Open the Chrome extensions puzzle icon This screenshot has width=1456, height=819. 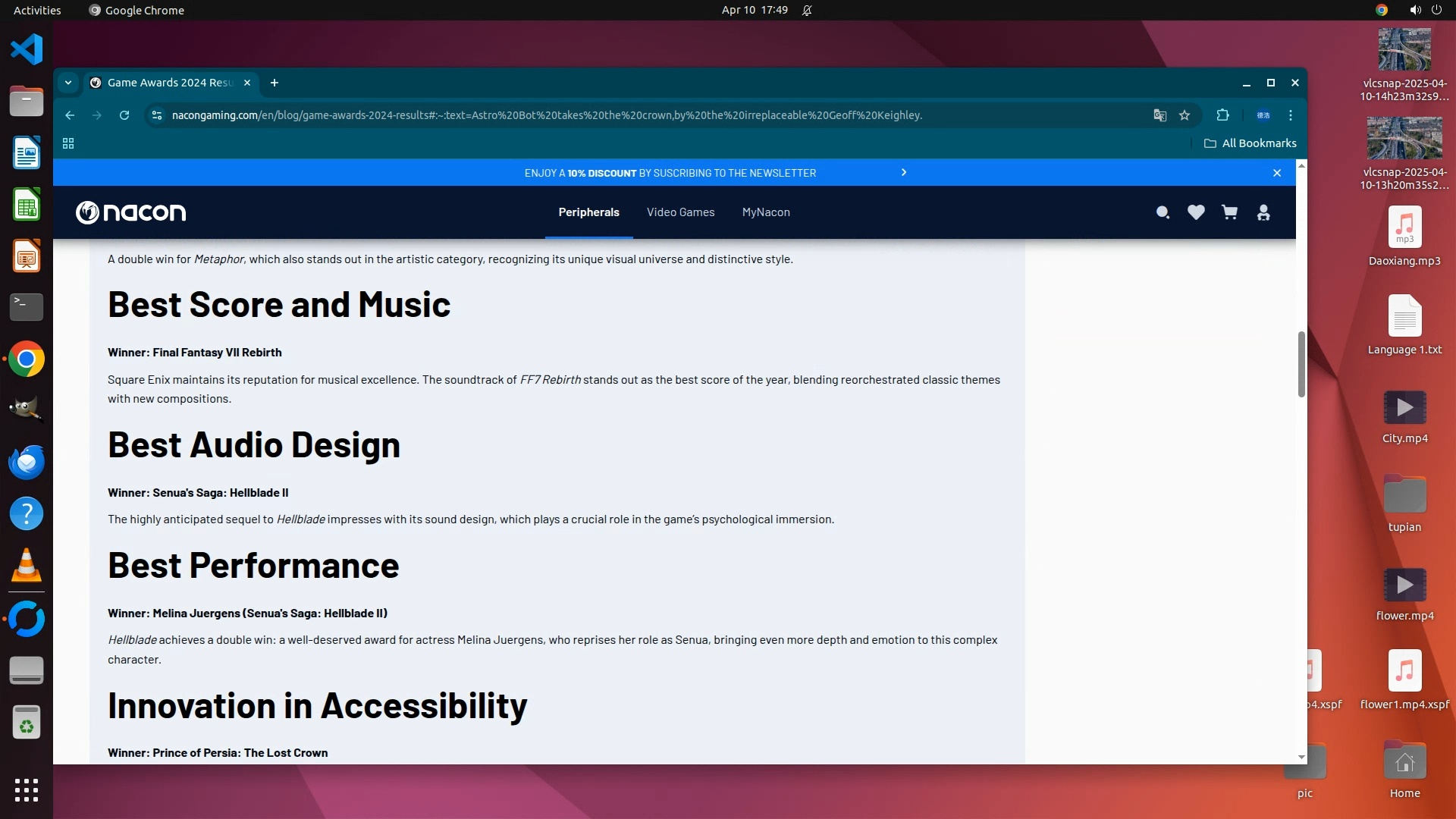tap(1222, 115)
